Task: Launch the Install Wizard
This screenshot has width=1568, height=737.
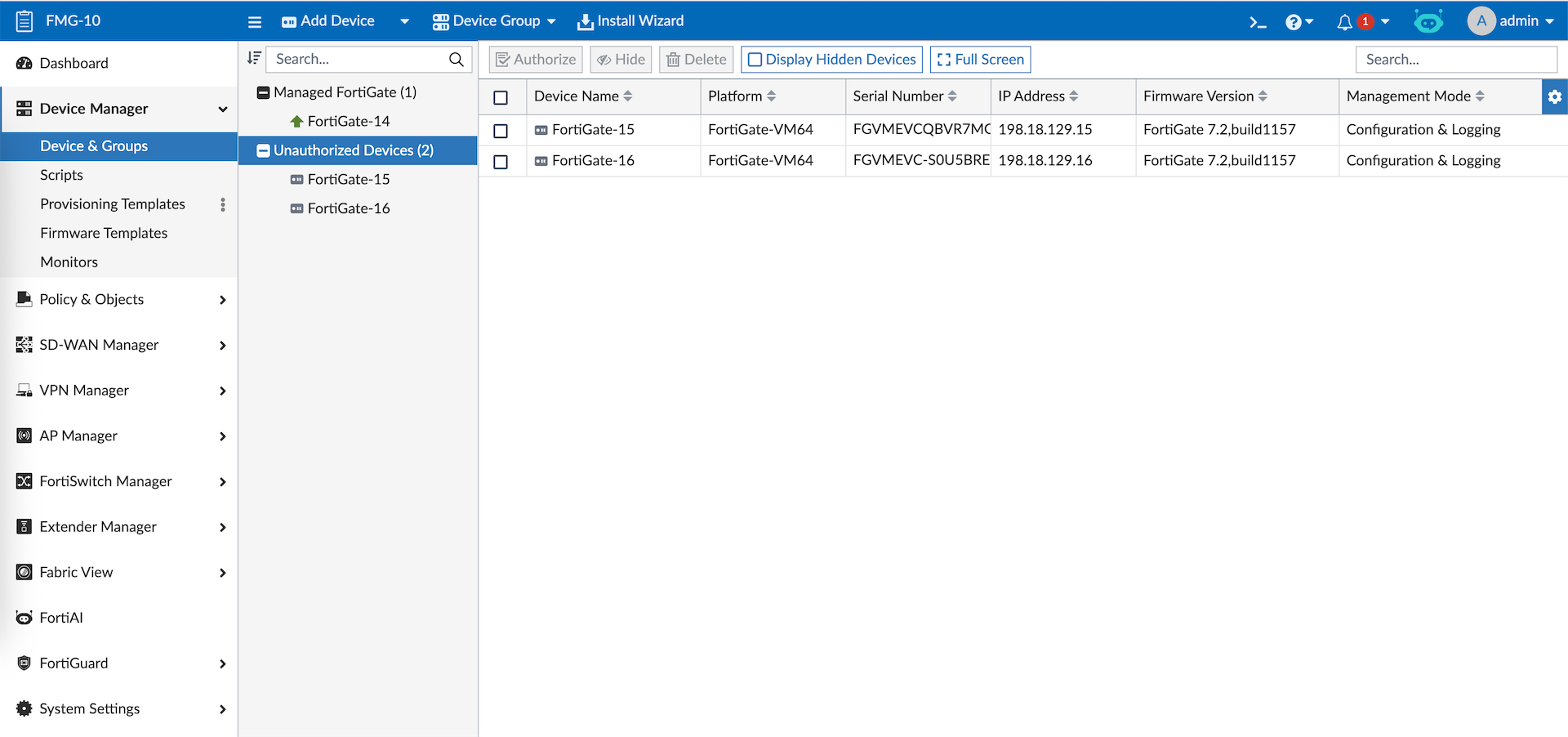Action: 630,21
